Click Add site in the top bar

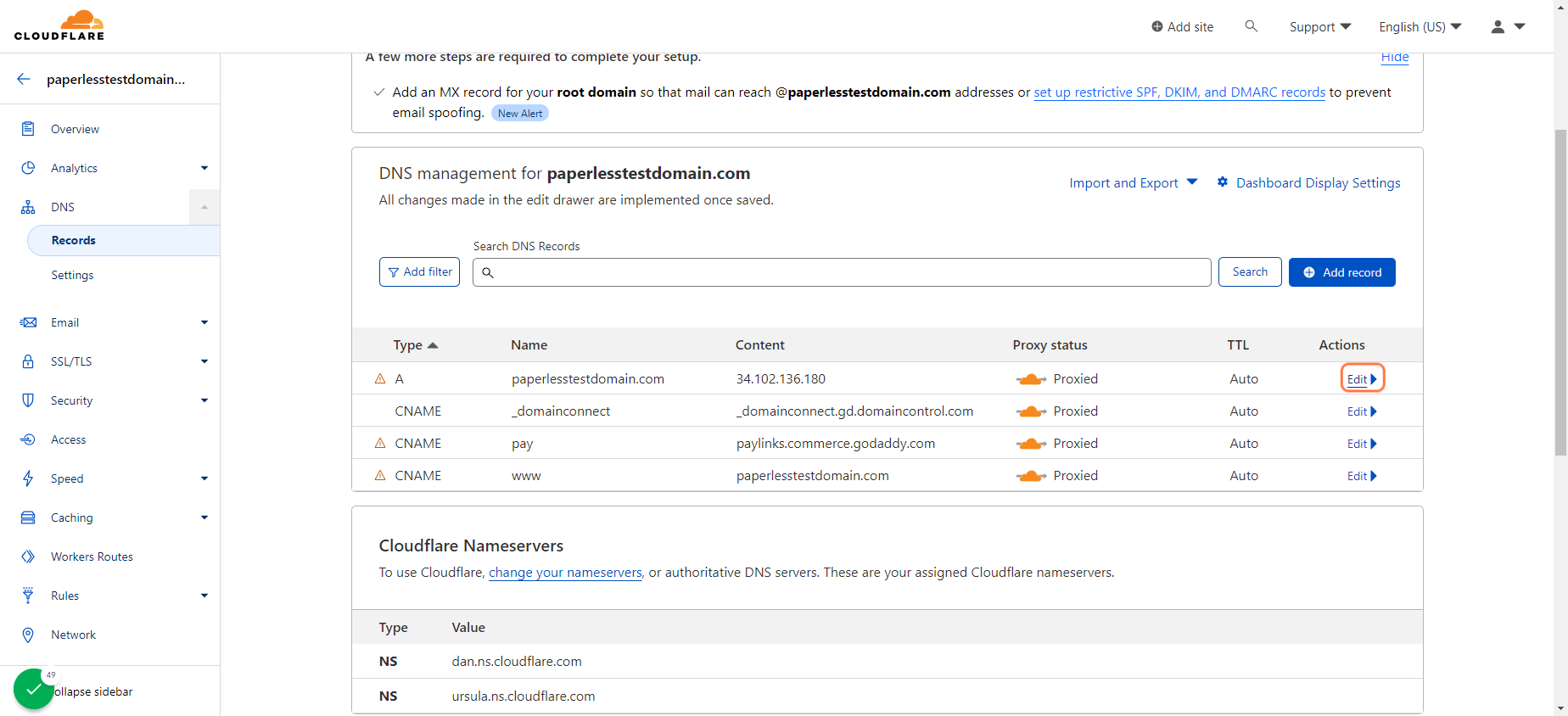1182,27
